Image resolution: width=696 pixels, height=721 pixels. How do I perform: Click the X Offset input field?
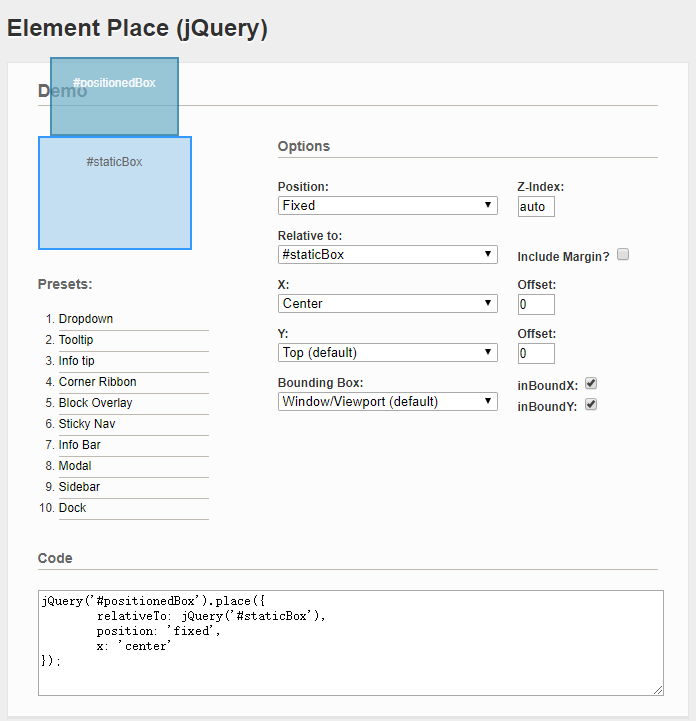pyautogui.click(x=536, y=304)
